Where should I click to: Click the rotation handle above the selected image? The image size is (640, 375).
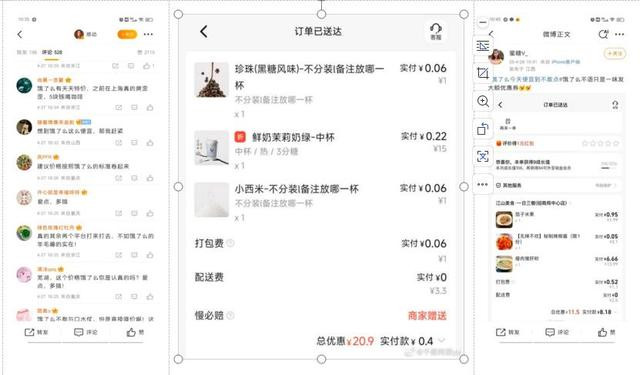[322, 2]
